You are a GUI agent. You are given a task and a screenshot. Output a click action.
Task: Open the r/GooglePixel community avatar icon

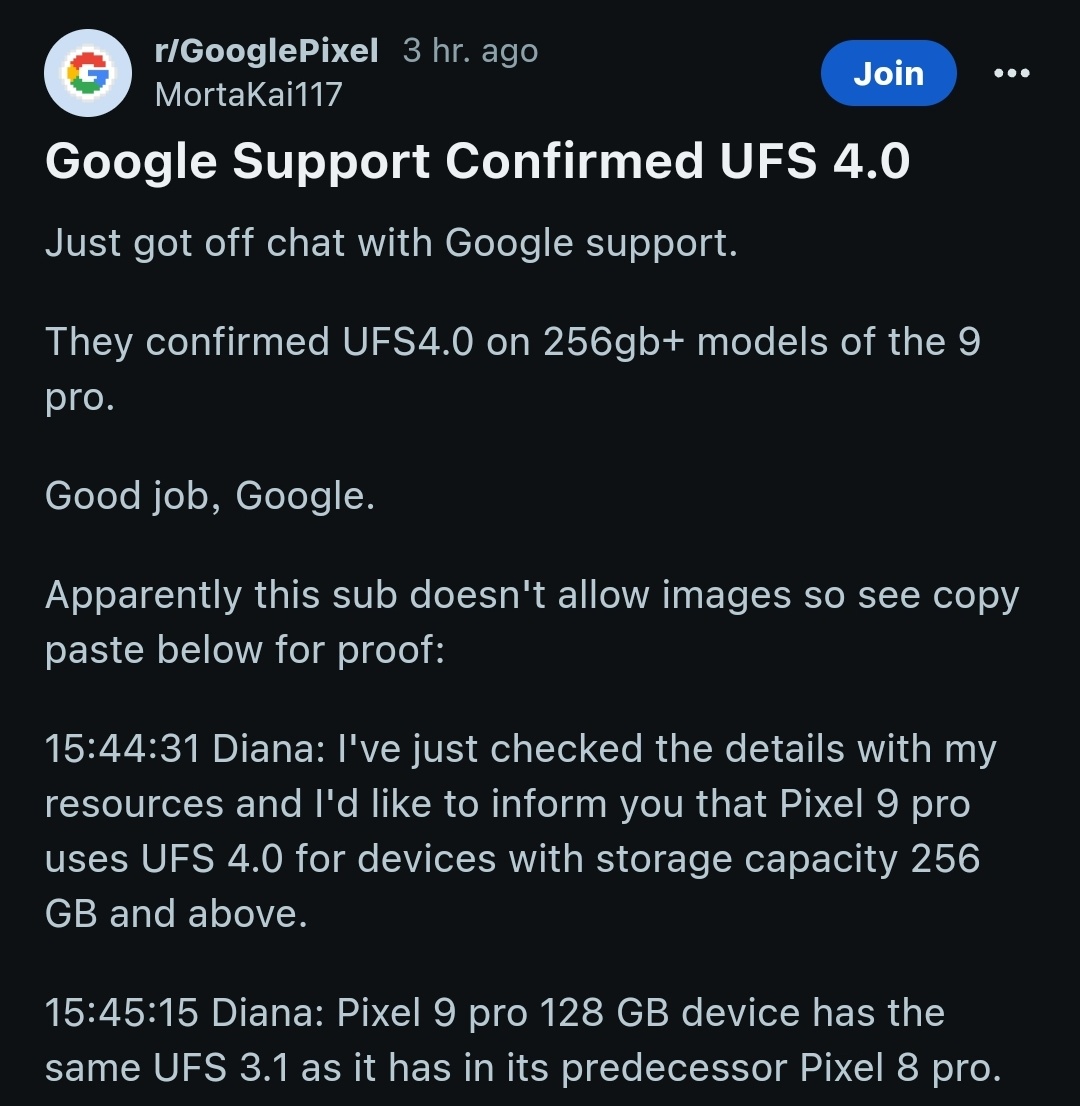coord(87,73)
